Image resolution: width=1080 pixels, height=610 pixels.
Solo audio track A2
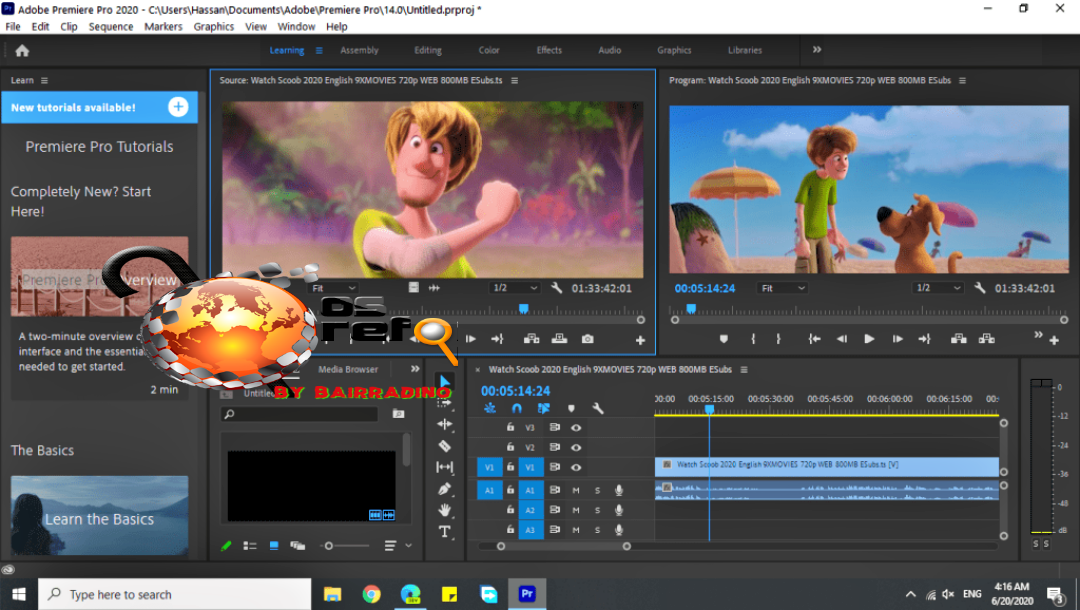tap(597, 510)
